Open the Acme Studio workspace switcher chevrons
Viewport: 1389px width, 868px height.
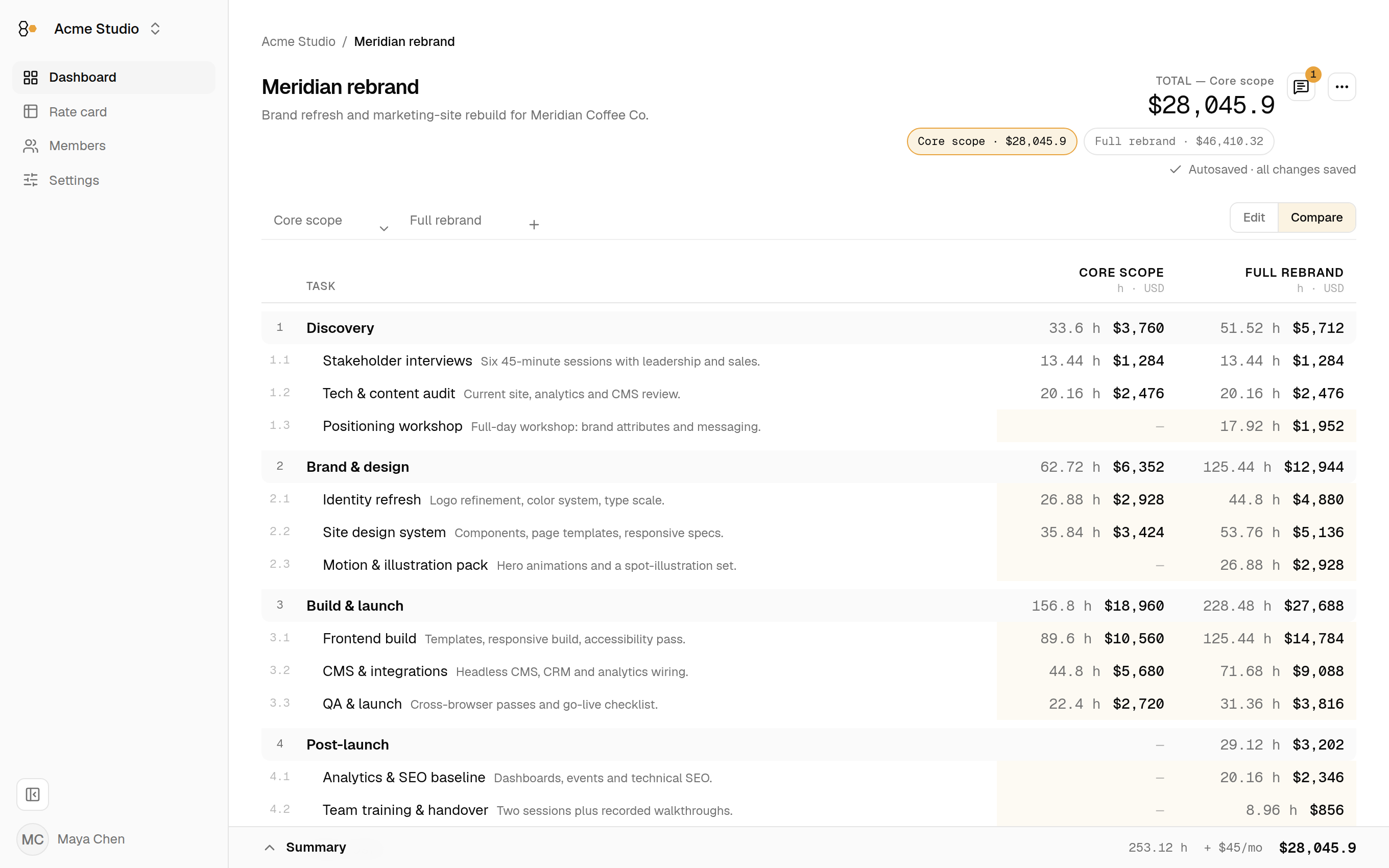tap(155, 29)
